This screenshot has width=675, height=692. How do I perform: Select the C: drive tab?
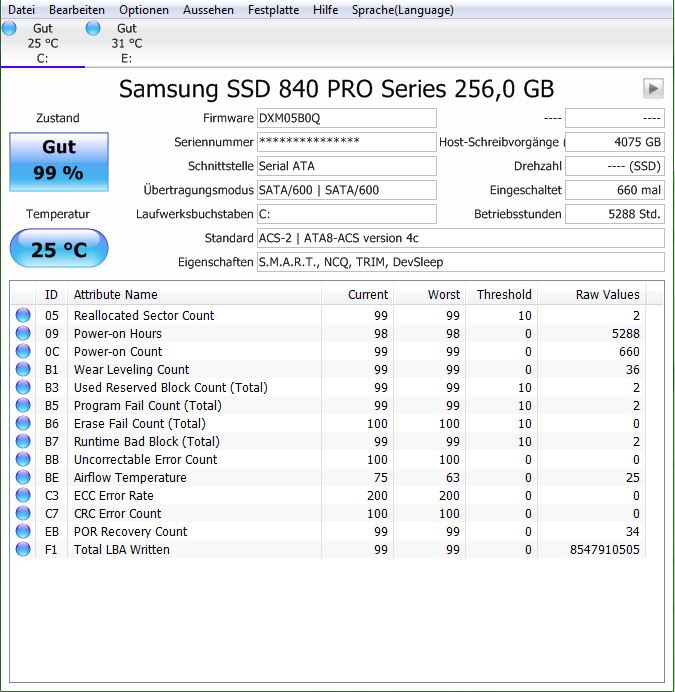42,43
